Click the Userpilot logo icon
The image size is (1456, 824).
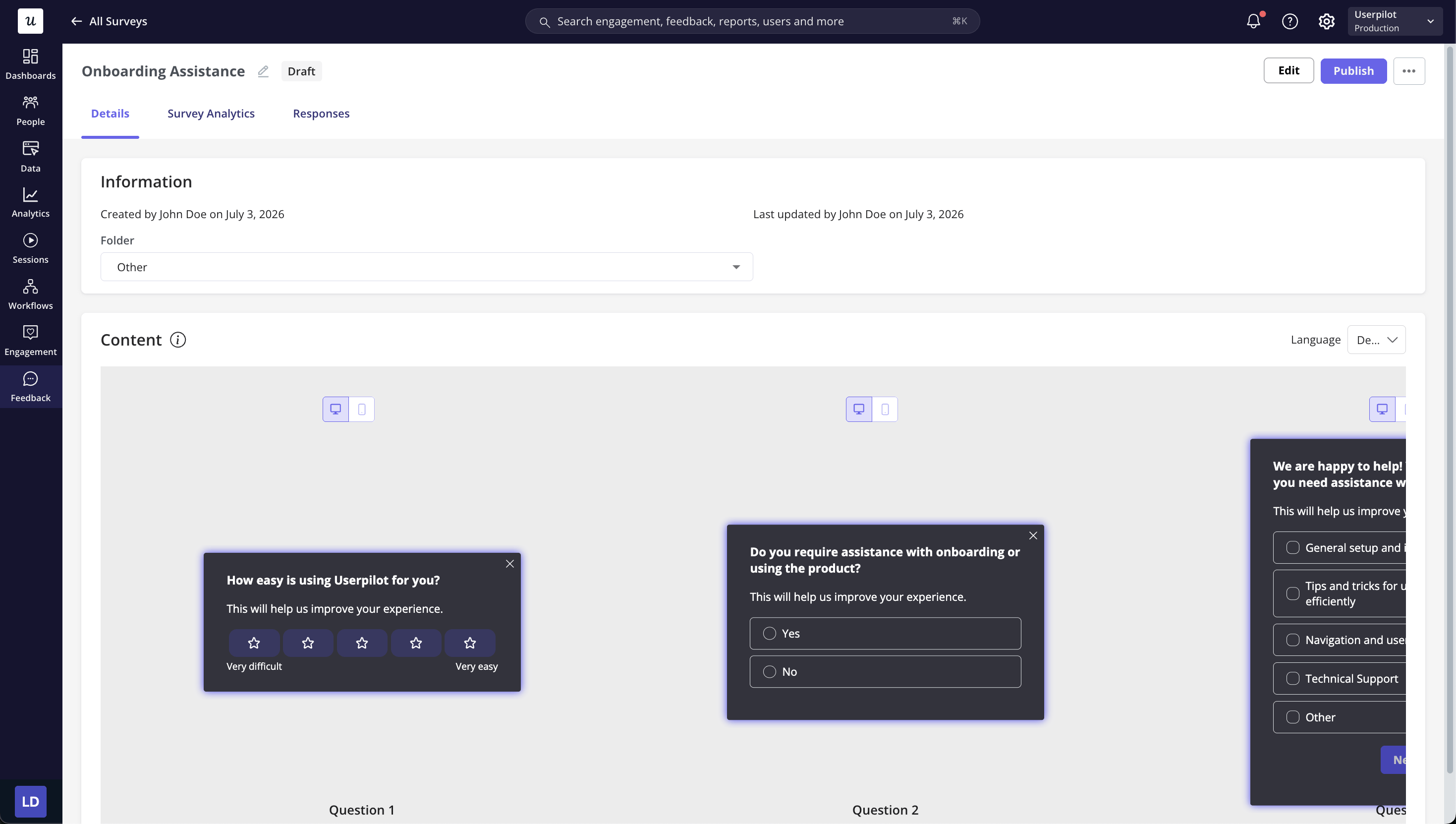click(x=31, y=21)
